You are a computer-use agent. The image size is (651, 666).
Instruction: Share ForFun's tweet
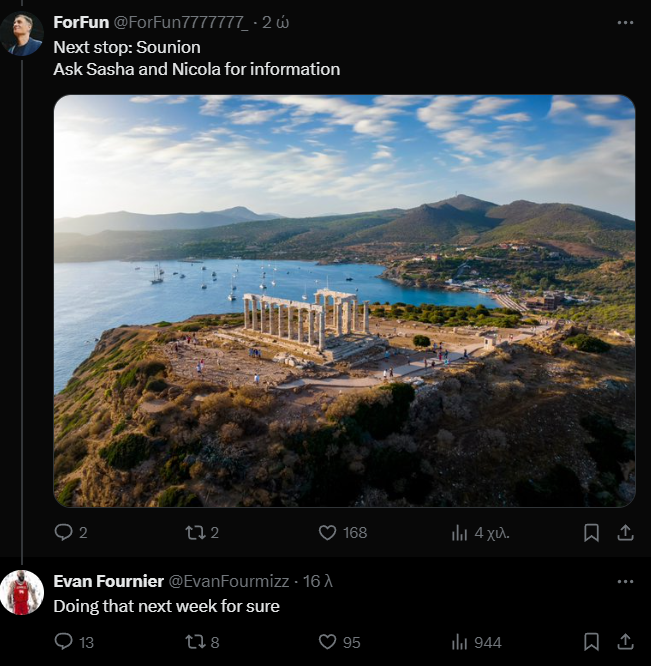point(625,533)
